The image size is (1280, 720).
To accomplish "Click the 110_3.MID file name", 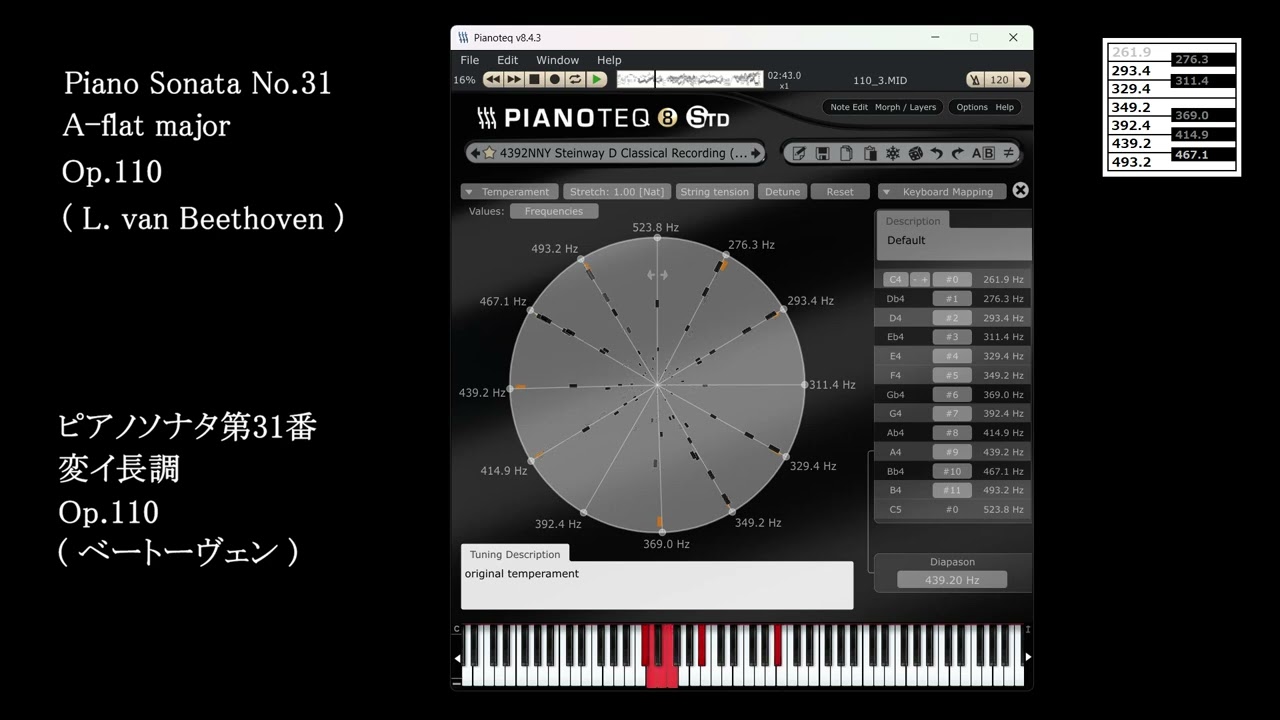I will pos(880,81).
